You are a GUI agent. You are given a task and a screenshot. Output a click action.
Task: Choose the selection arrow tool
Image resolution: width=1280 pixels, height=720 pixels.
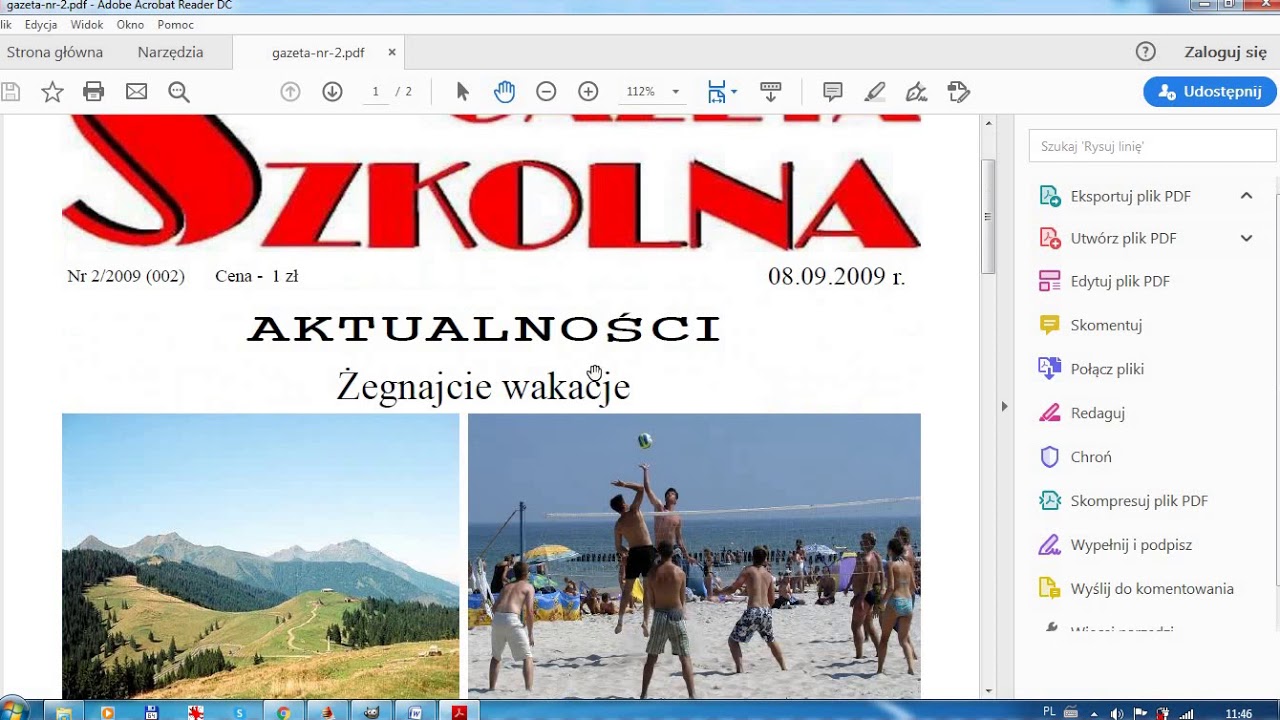click(x=462, y=92)
